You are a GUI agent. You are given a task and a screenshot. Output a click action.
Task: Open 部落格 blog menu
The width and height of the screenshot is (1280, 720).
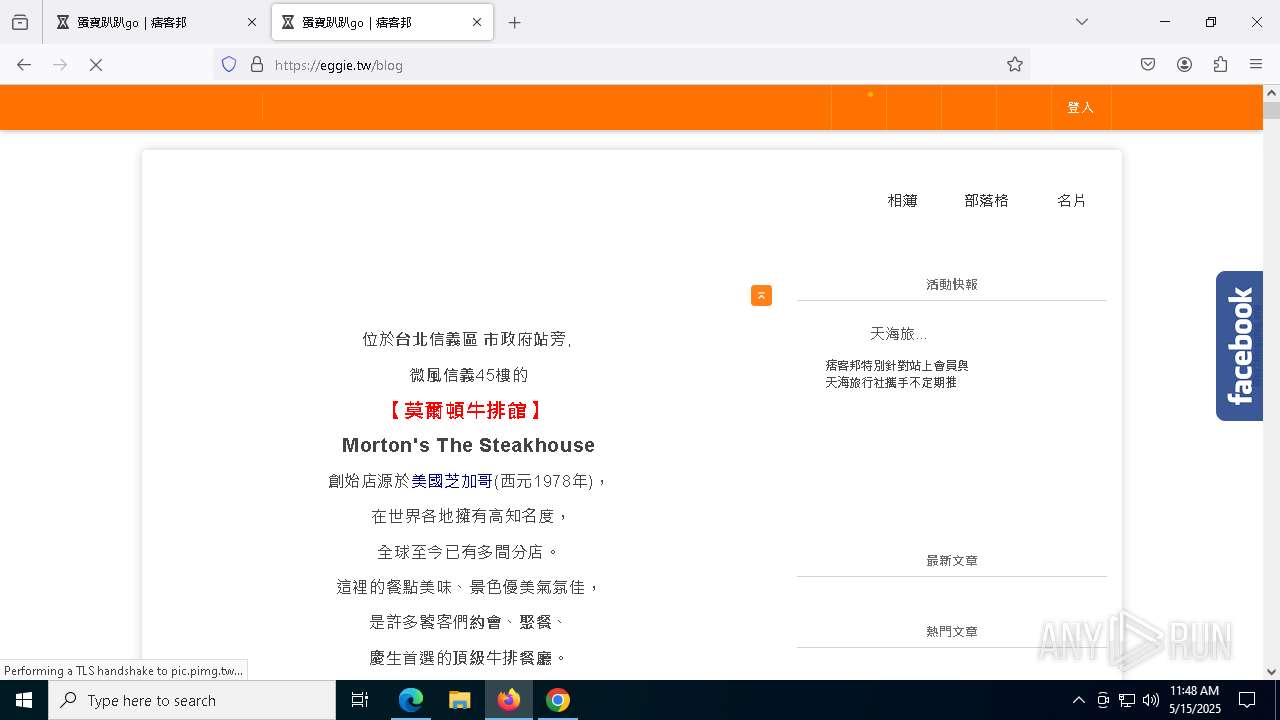point(986,200)
